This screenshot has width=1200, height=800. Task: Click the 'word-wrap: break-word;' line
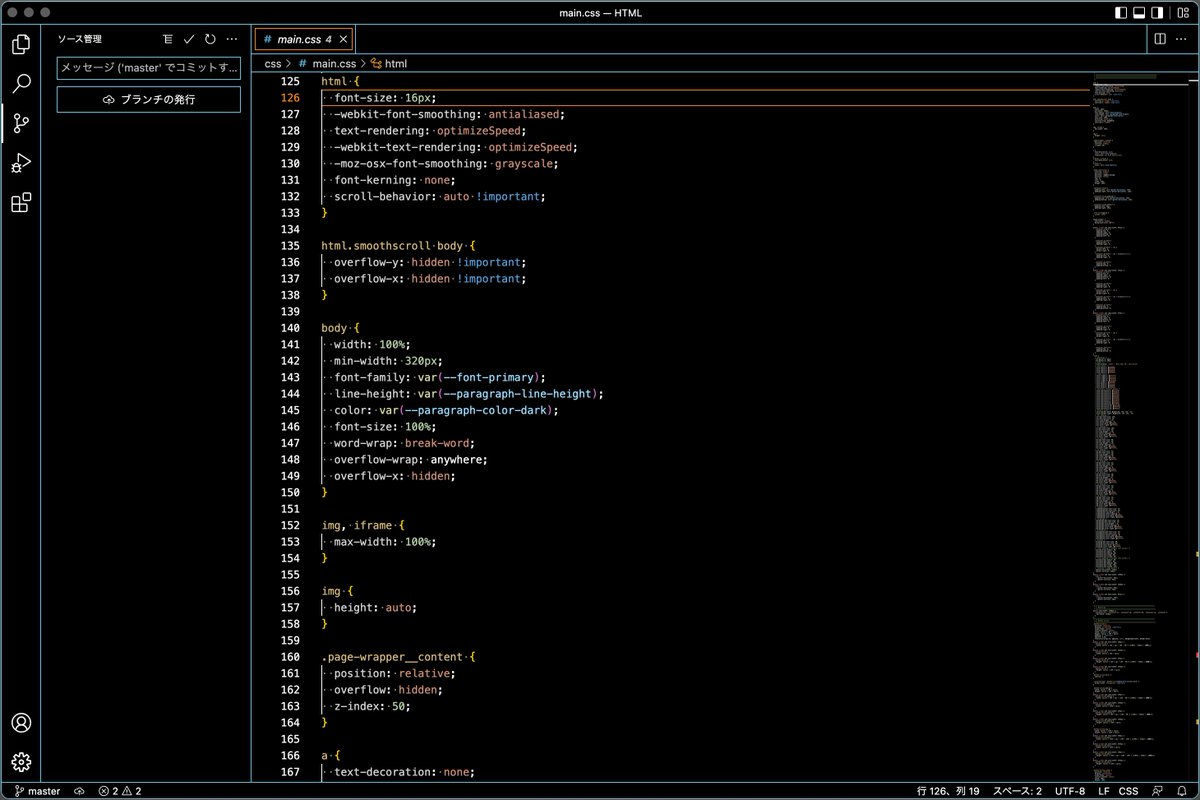(x=405, y=443)
